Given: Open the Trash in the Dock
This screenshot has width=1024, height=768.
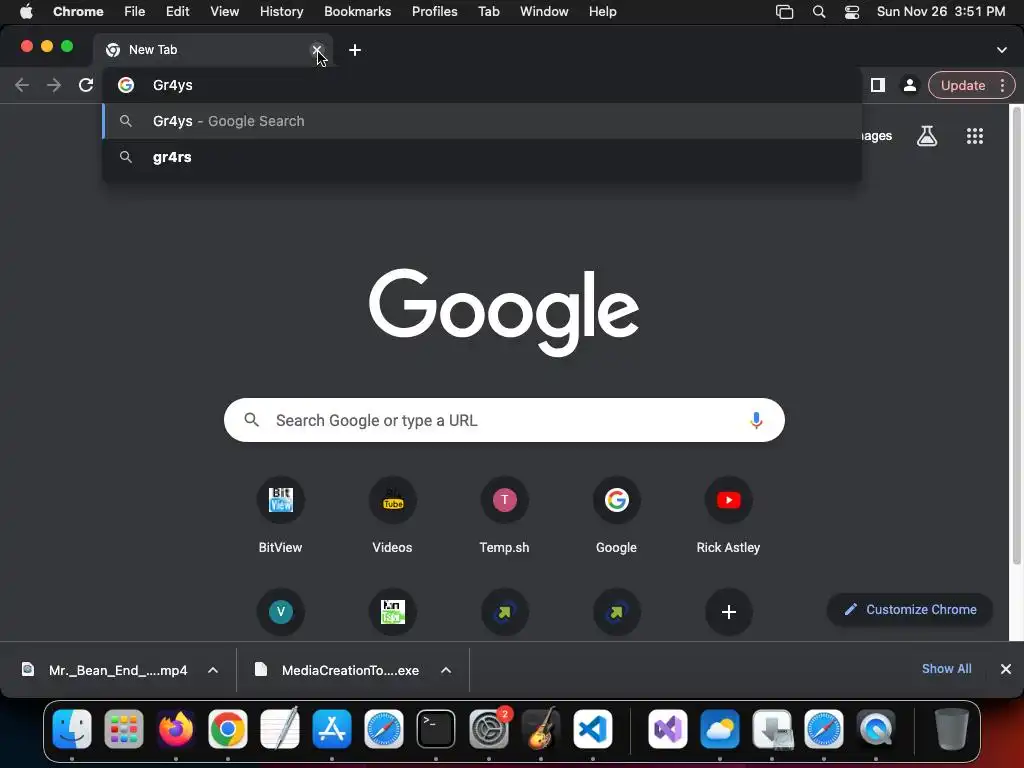Looking at the screenshot, I should [x=951, y=729].
